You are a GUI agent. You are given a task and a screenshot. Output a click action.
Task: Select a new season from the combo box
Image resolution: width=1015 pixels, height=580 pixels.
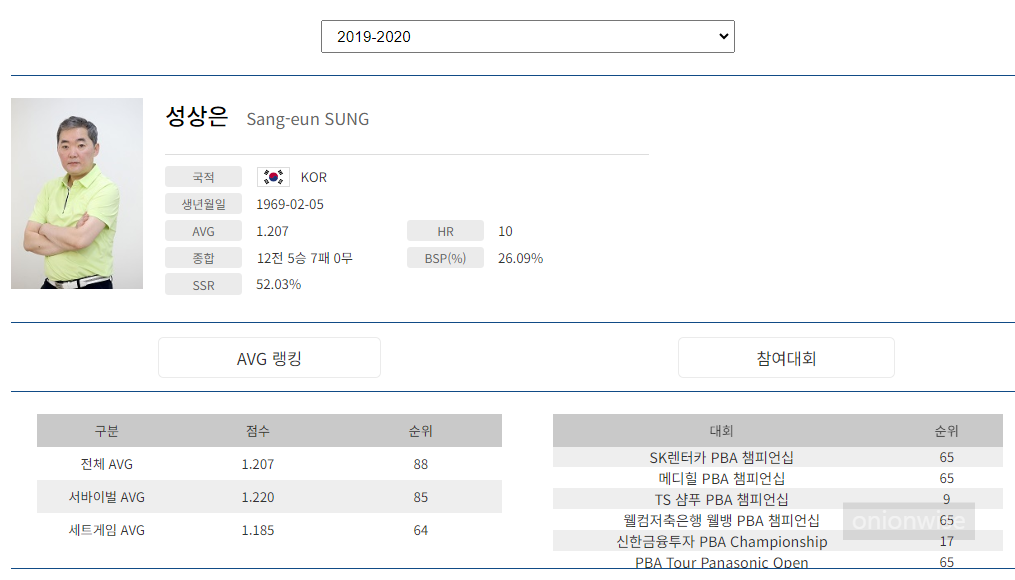point(527,36)
